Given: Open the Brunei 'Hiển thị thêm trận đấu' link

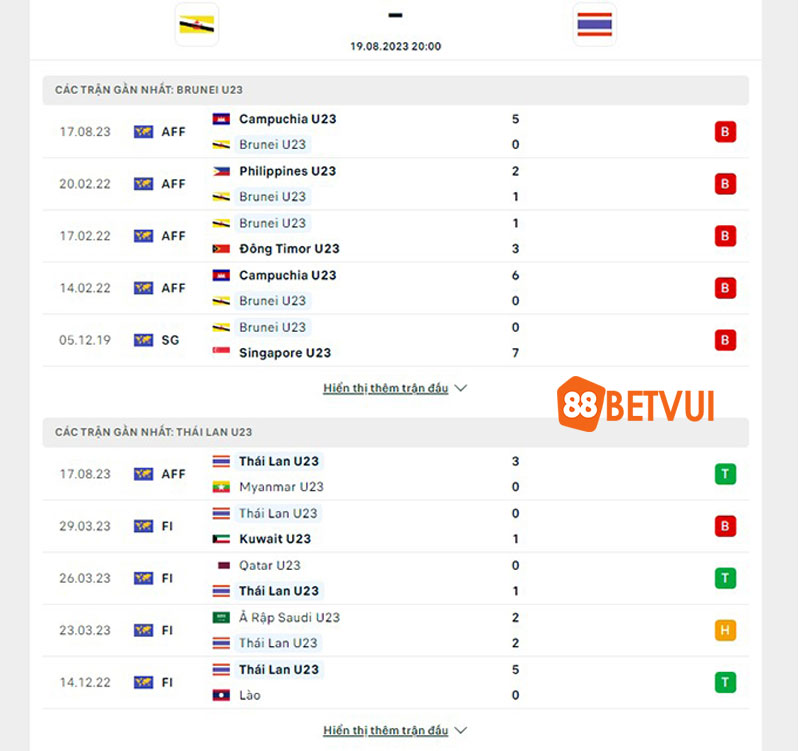Looking at the screenshot, I should click(x=386, y=388).
